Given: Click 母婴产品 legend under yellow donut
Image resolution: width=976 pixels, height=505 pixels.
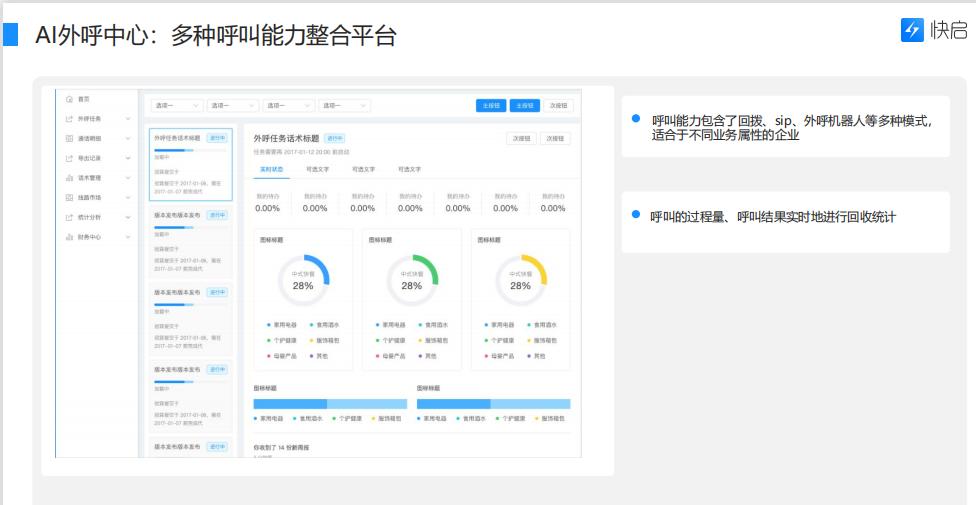Looking at the screenshot, I should [x=499, y=356].
